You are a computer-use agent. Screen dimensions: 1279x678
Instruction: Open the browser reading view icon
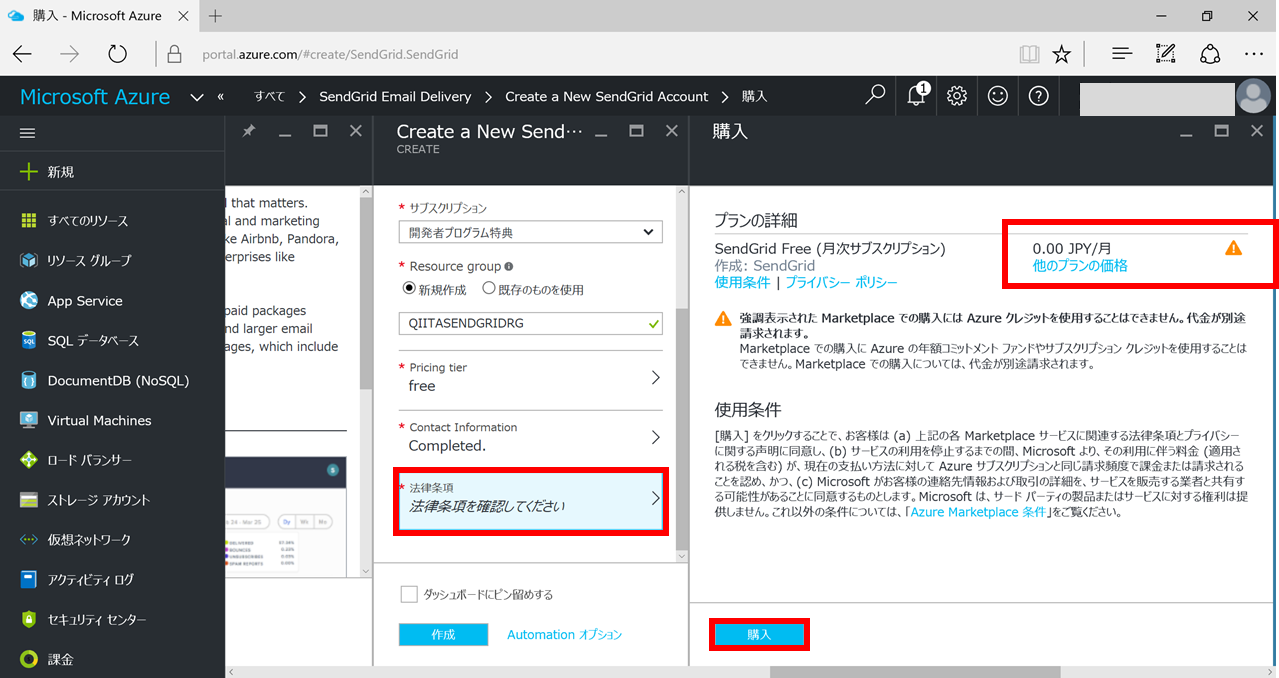point(1029,54)
